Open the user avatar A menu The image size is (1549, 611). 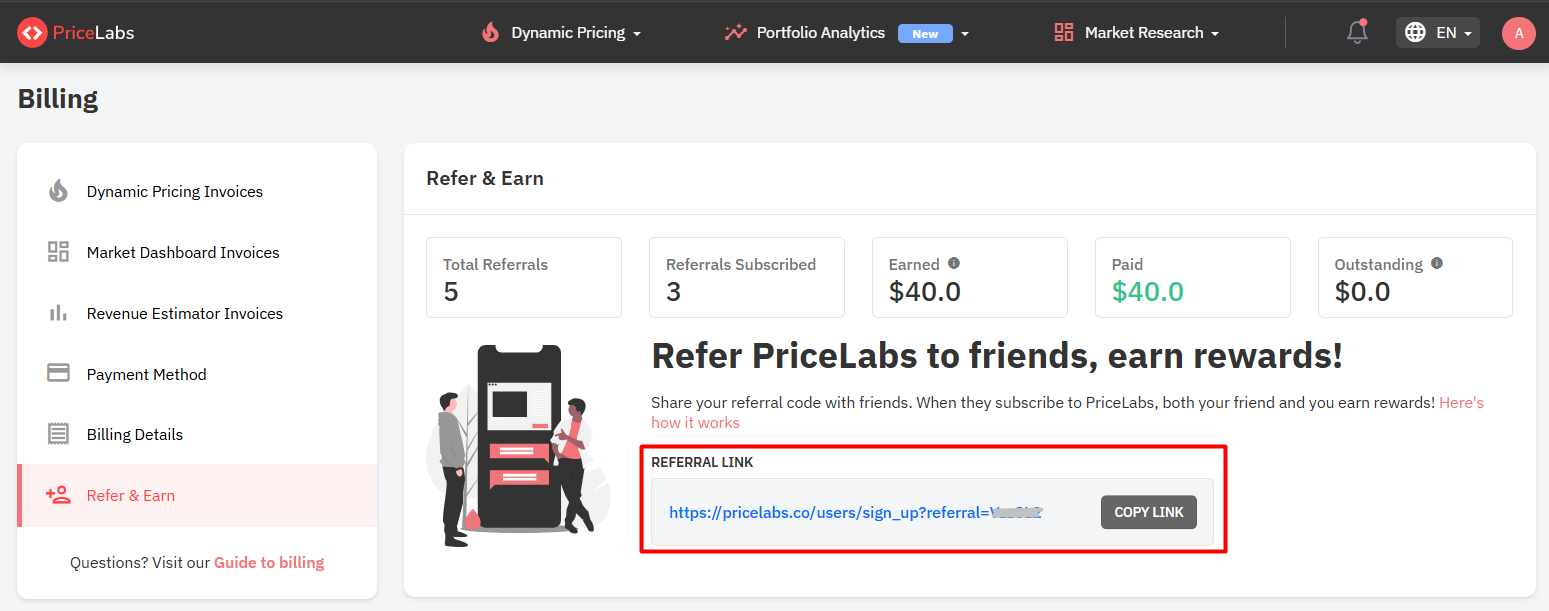[1519, 33]
